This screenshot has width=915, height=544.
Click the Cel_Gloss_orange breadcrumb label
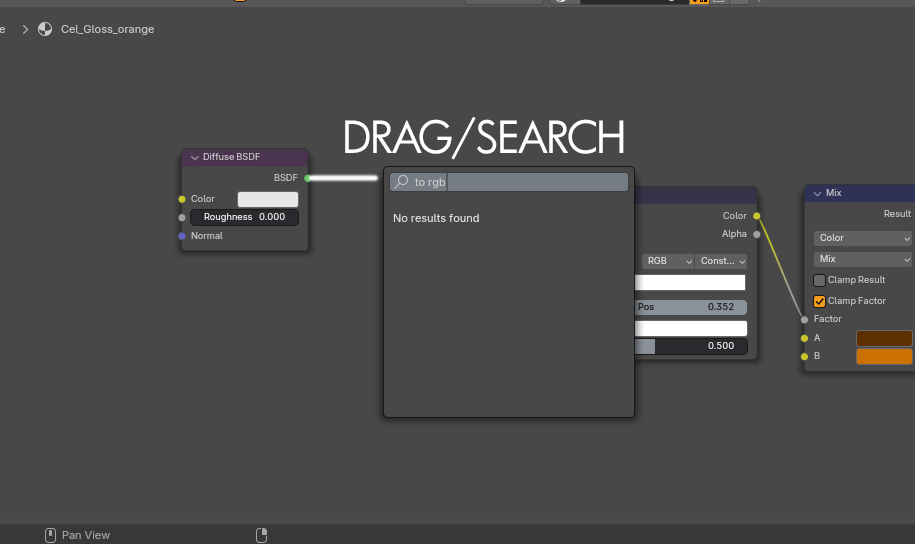tap(108, 29)
